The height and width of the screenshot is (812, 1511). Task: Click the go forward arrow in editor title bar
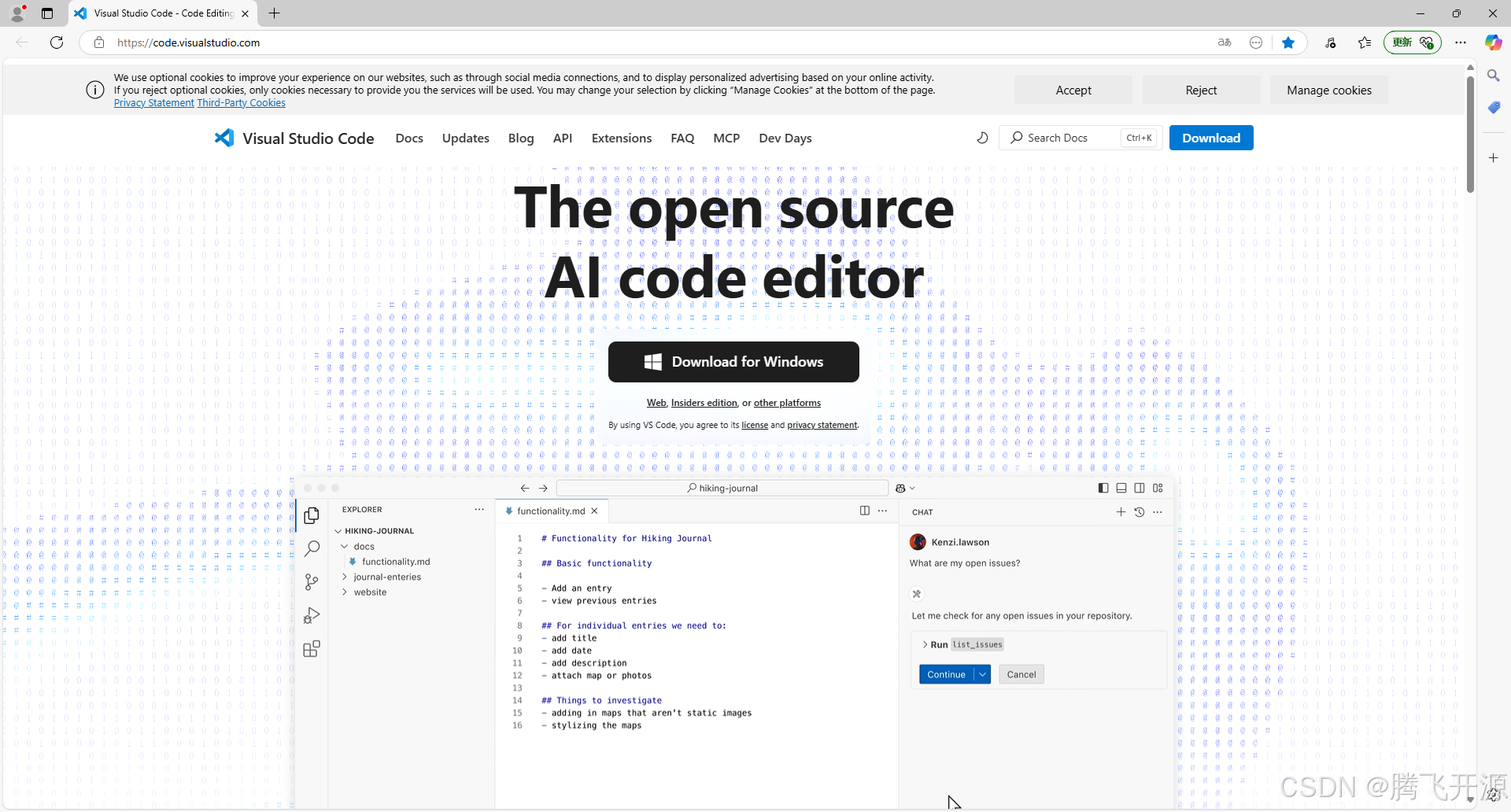(543, 489)
